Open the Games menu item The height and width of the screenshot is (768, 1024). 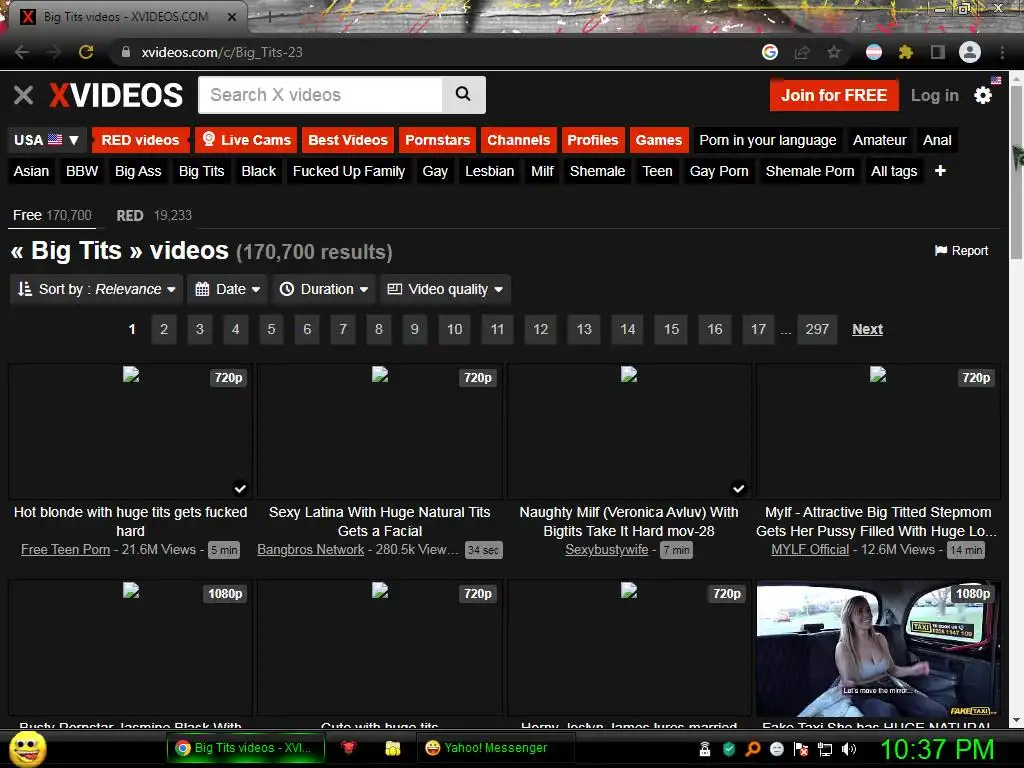(x=658, y=140)
